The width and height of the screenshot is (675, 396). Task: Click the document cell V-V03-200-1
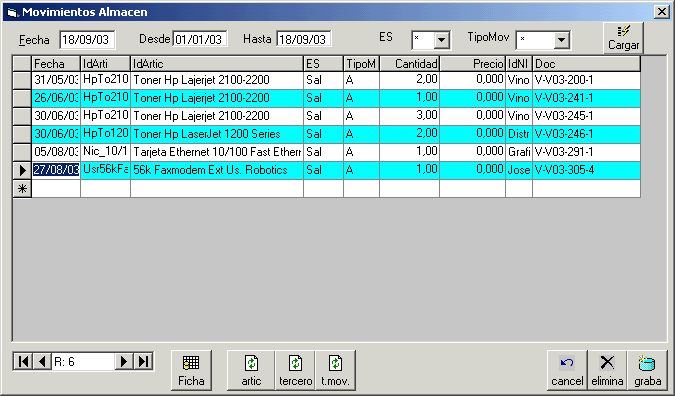coord(586,80)
